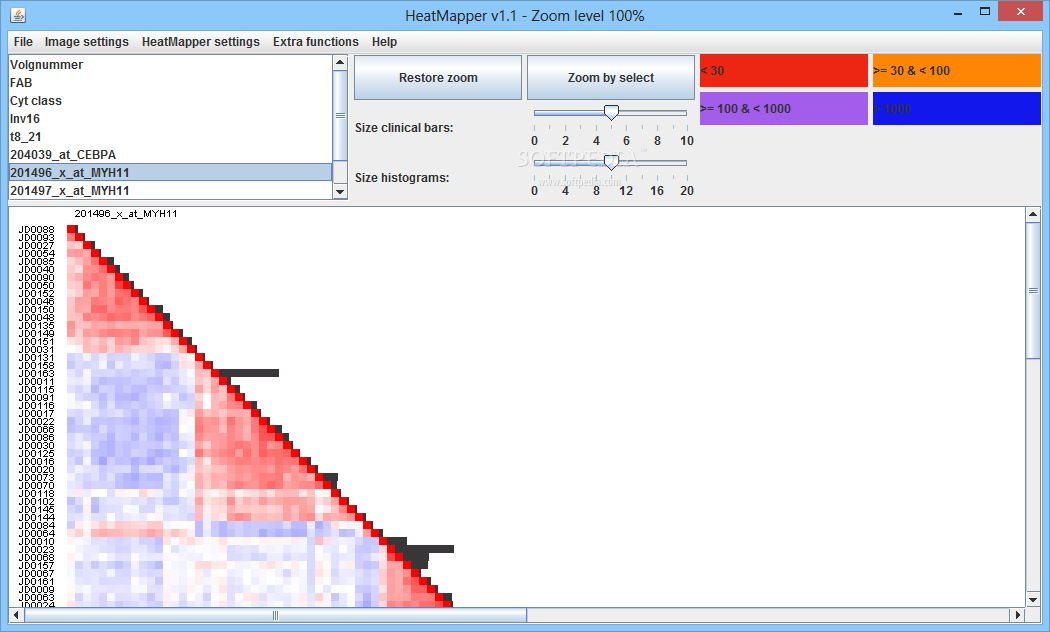Viewport: 1050px width, 632px height.
Task: Select FAB in the variable list
Action: tap(170, 83)
